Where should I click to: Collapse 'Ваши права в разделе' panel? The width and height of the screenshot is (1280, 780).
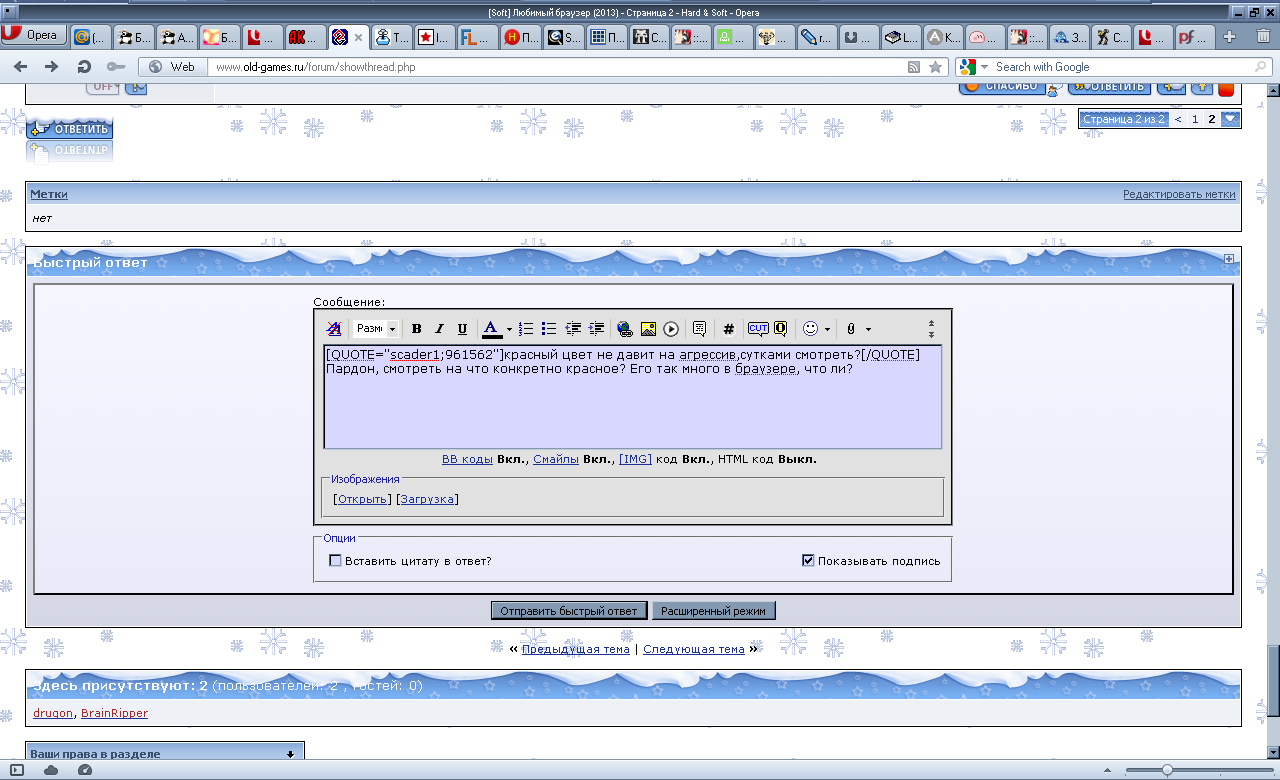click(291, 754)
